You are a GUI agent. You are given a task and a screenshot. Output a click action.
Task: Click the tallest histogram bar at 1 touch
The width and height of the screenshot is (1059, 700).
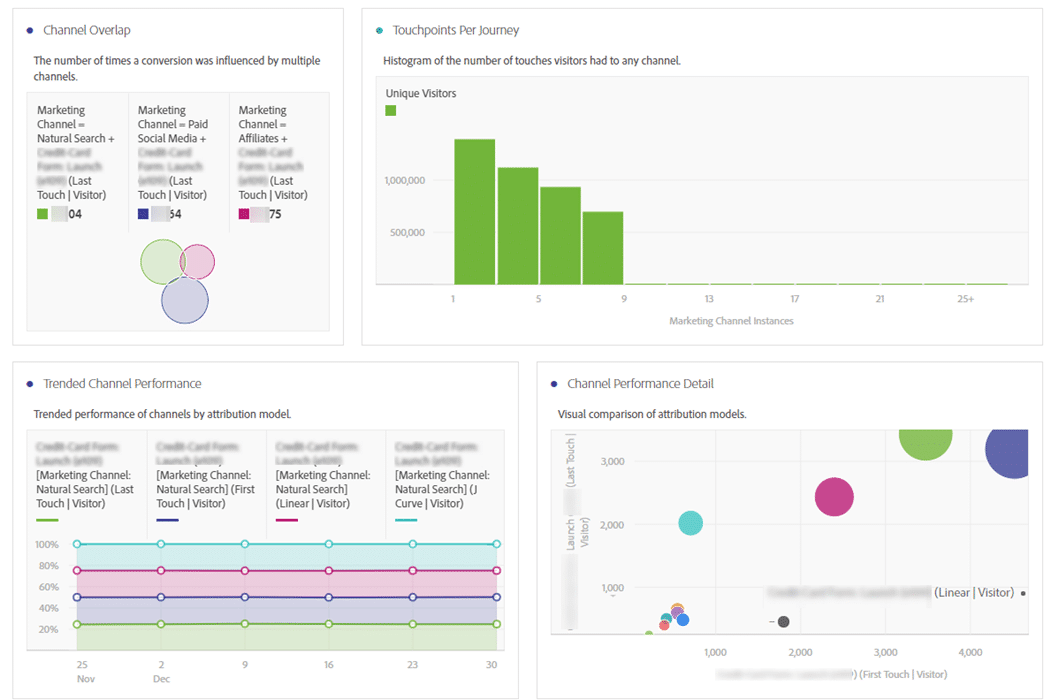click(x=475, y=211)
